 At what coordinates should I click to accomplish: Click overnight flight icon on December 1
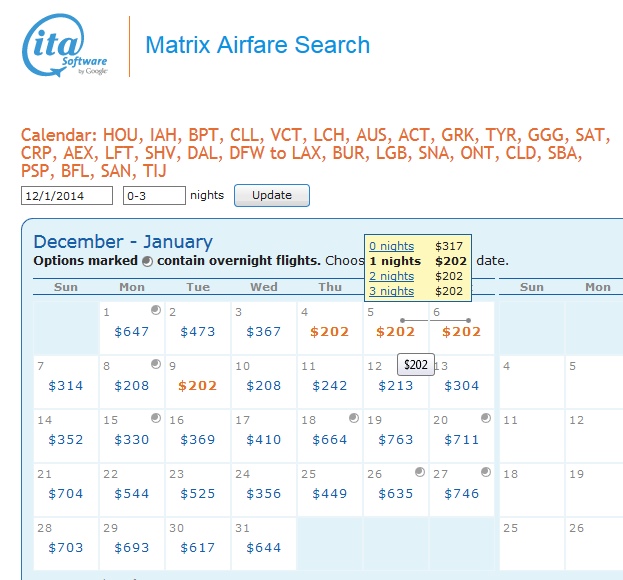(155, 310)
